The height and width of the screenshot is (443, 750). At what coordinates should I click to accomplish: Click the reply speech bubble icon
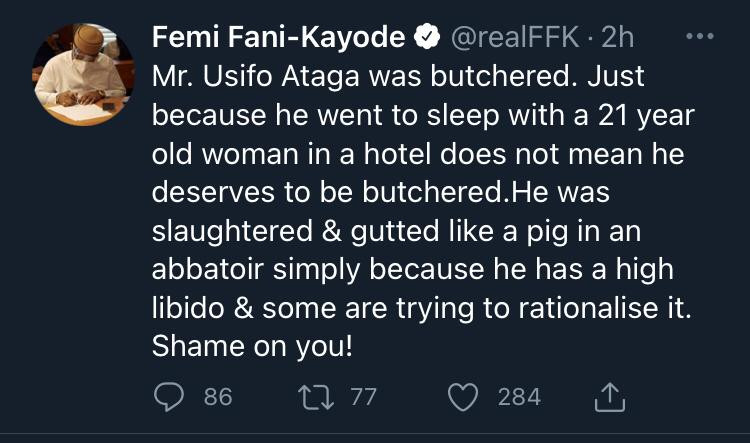point(171,397)
